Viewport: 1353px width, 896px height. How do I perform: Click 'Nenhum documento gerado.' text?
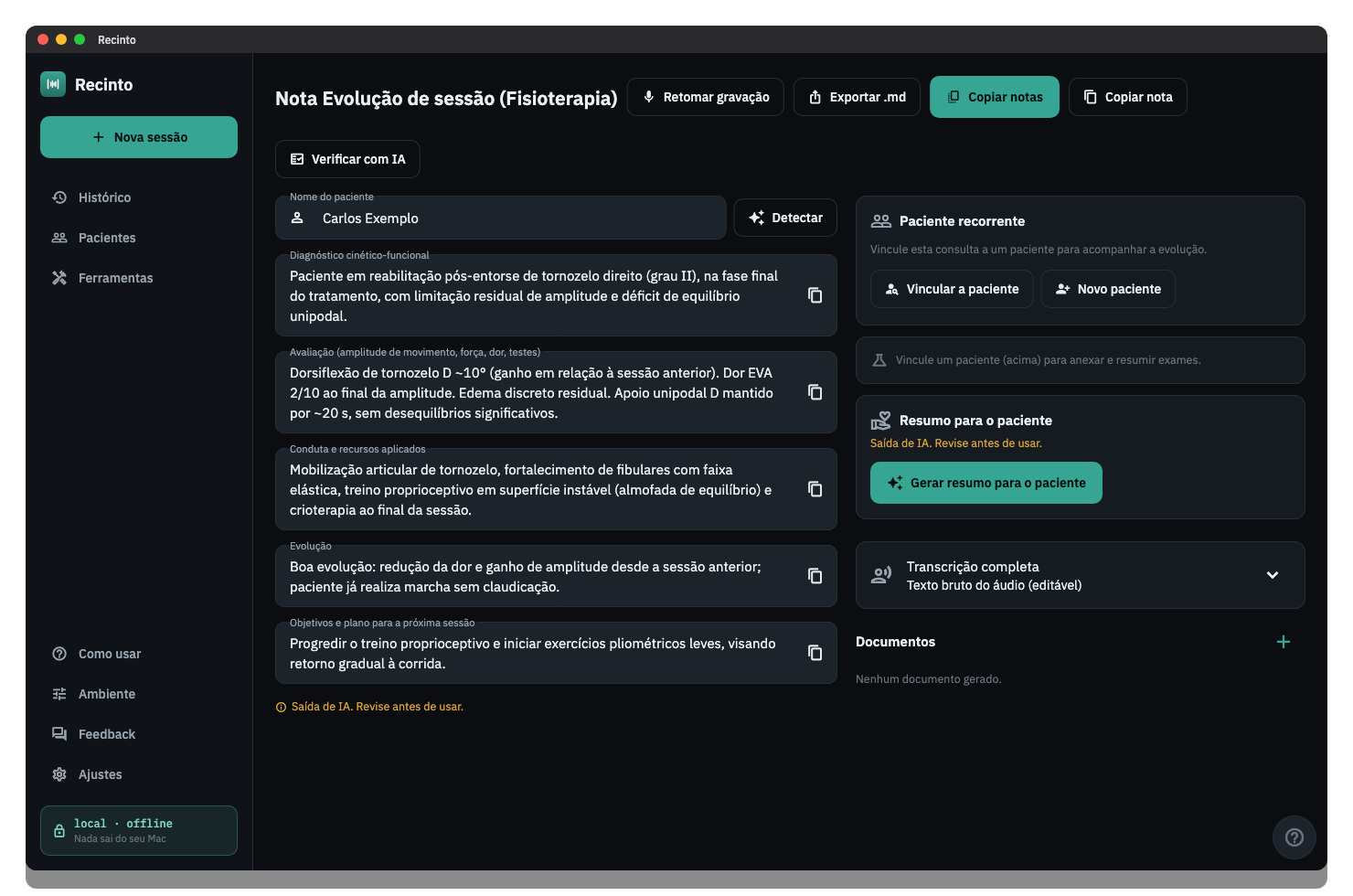[x=928, y=679]
